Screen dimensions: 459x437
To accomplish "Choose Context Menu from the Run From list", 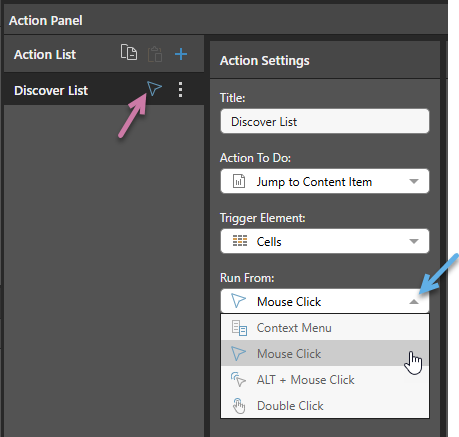I will pyautogui.click(x=325, y=328).
